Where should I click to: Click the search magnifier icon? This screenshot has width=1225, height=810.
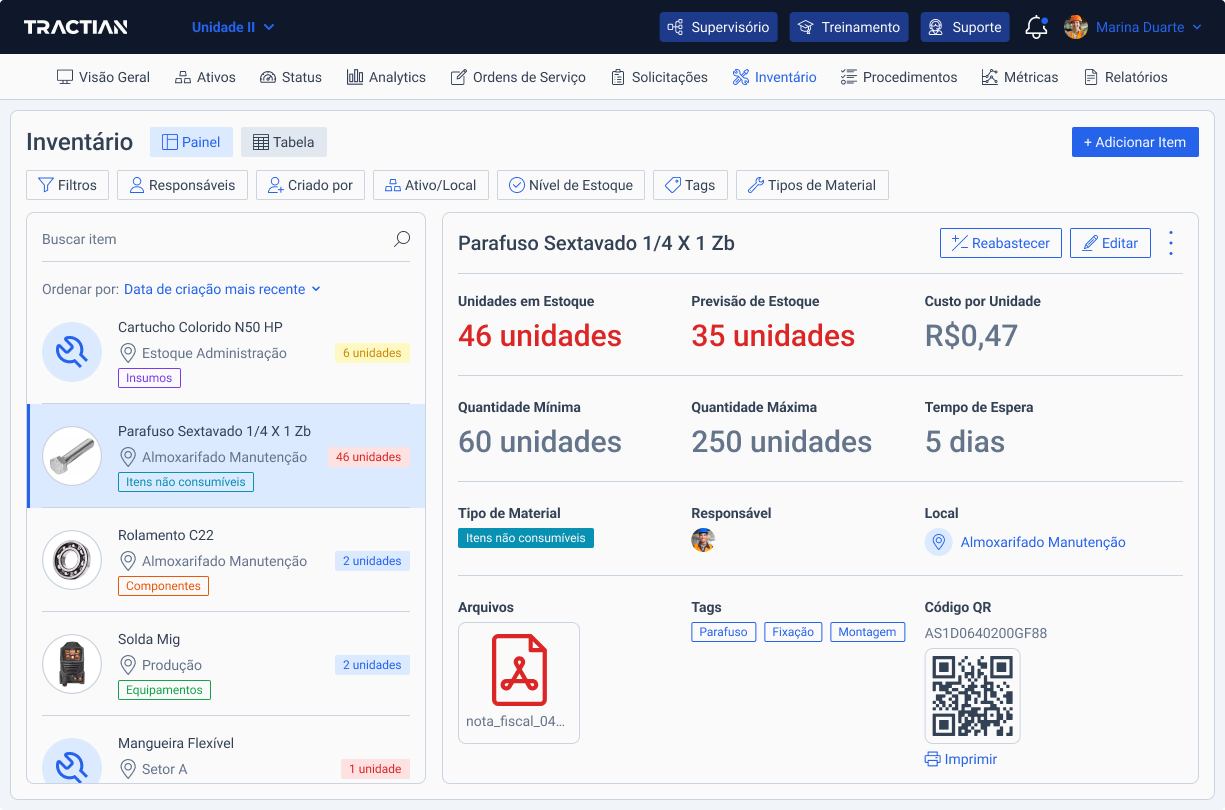tap(401, 239)
